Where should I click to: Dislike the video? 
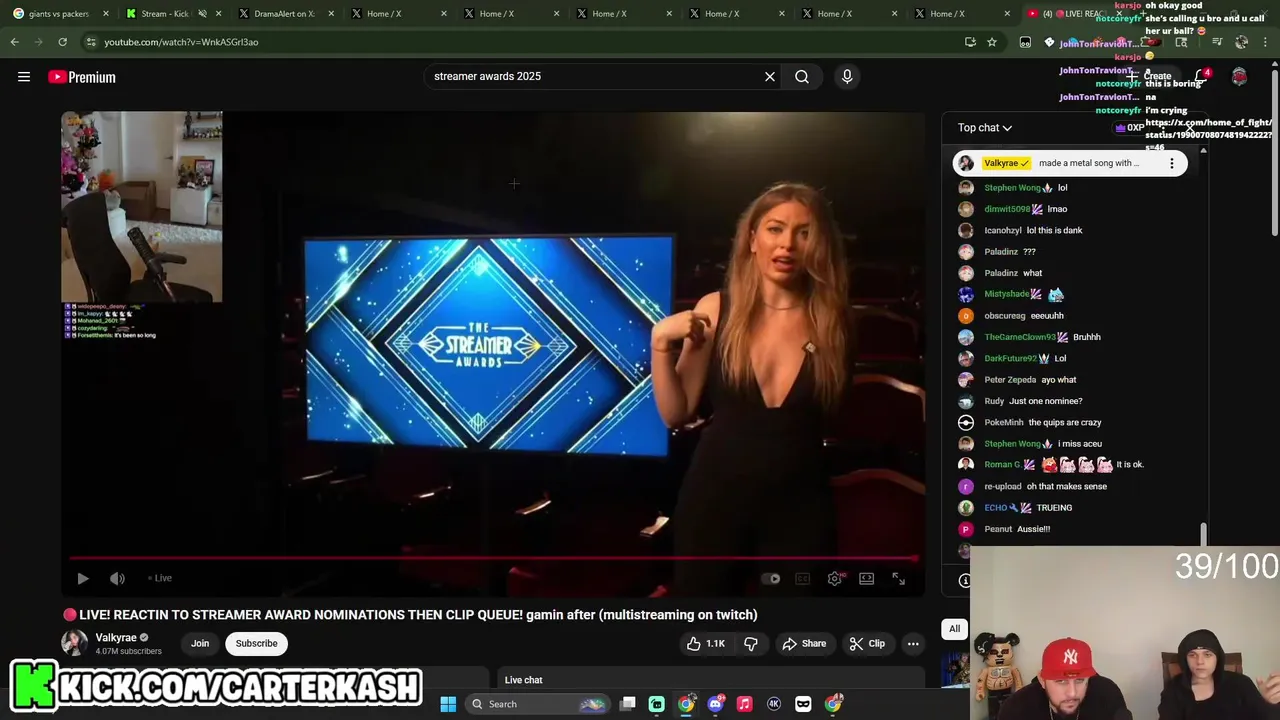(x=751, y=644)
